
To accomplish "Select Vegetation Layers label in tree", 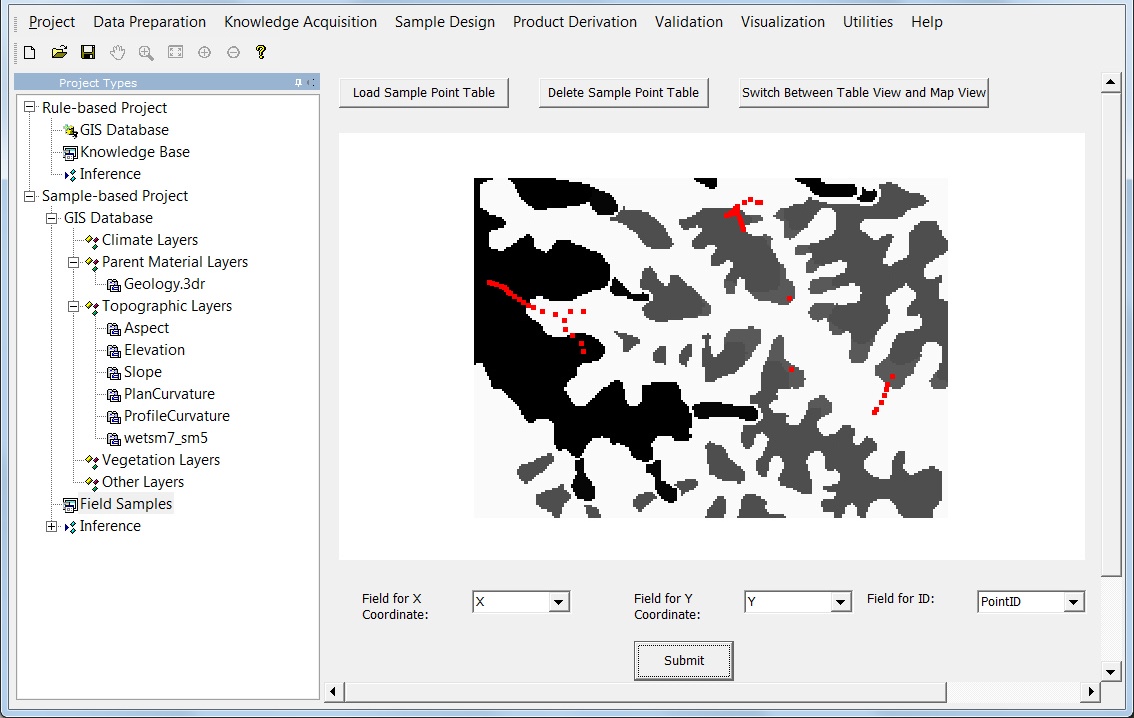I will [x=161, y=460].
